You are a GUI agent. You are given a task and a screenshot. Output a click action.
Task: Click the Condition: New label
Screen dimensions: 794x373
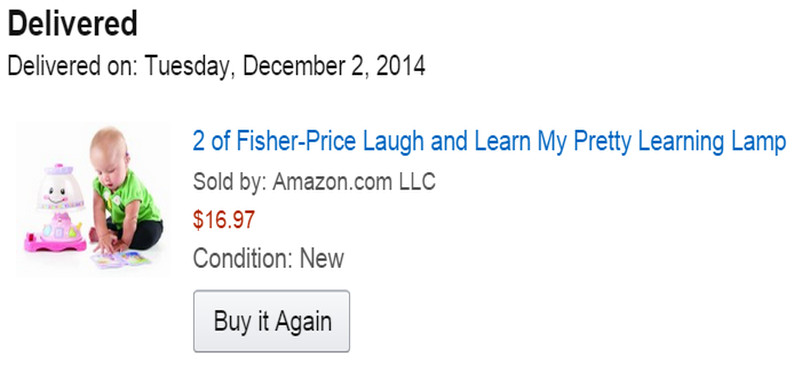point(268,258)
